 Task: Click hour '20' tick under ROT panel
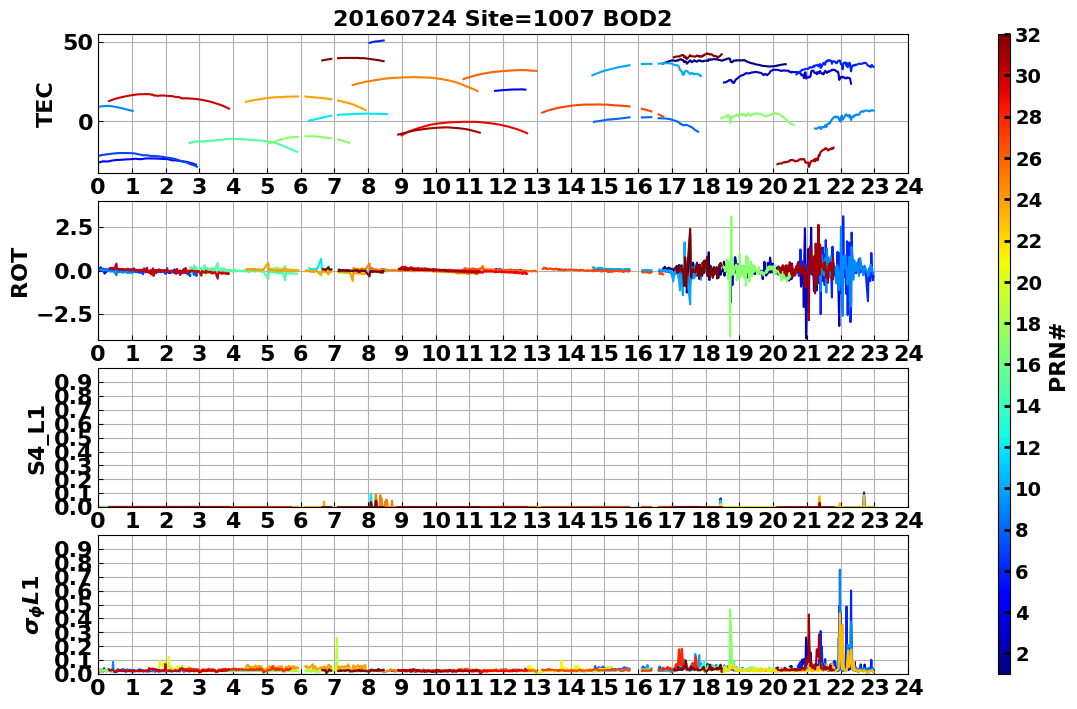click(x=773, y=353)
